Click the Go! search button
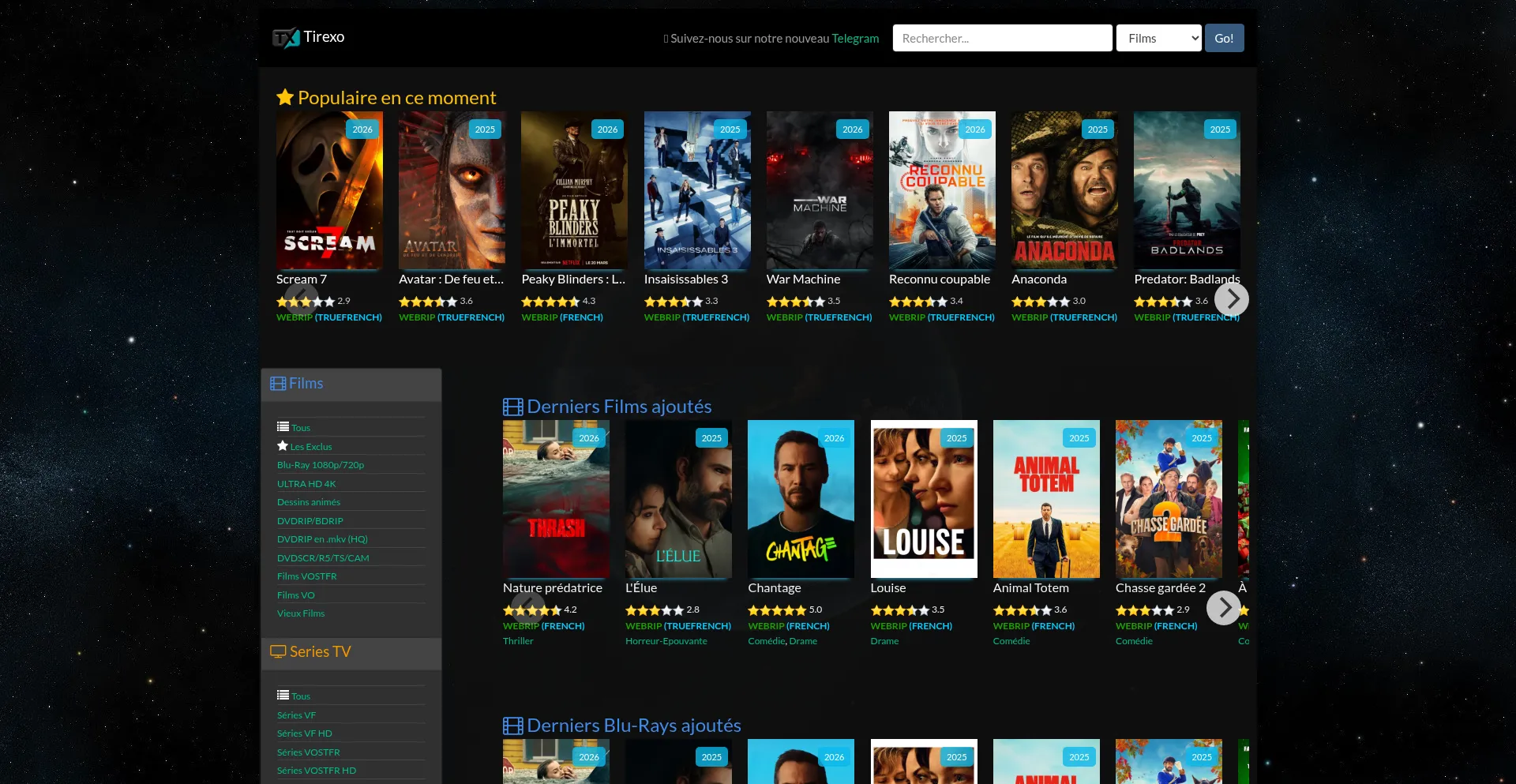Screen dimensions: 1516x784 [x=1224, y=38]
